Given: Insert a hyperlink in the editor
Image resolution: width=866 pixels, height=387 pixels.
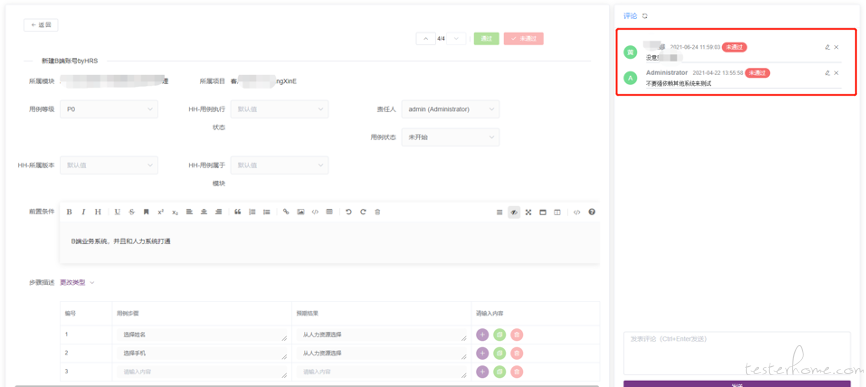Looking at the screenshot, I should click(286, 212).
